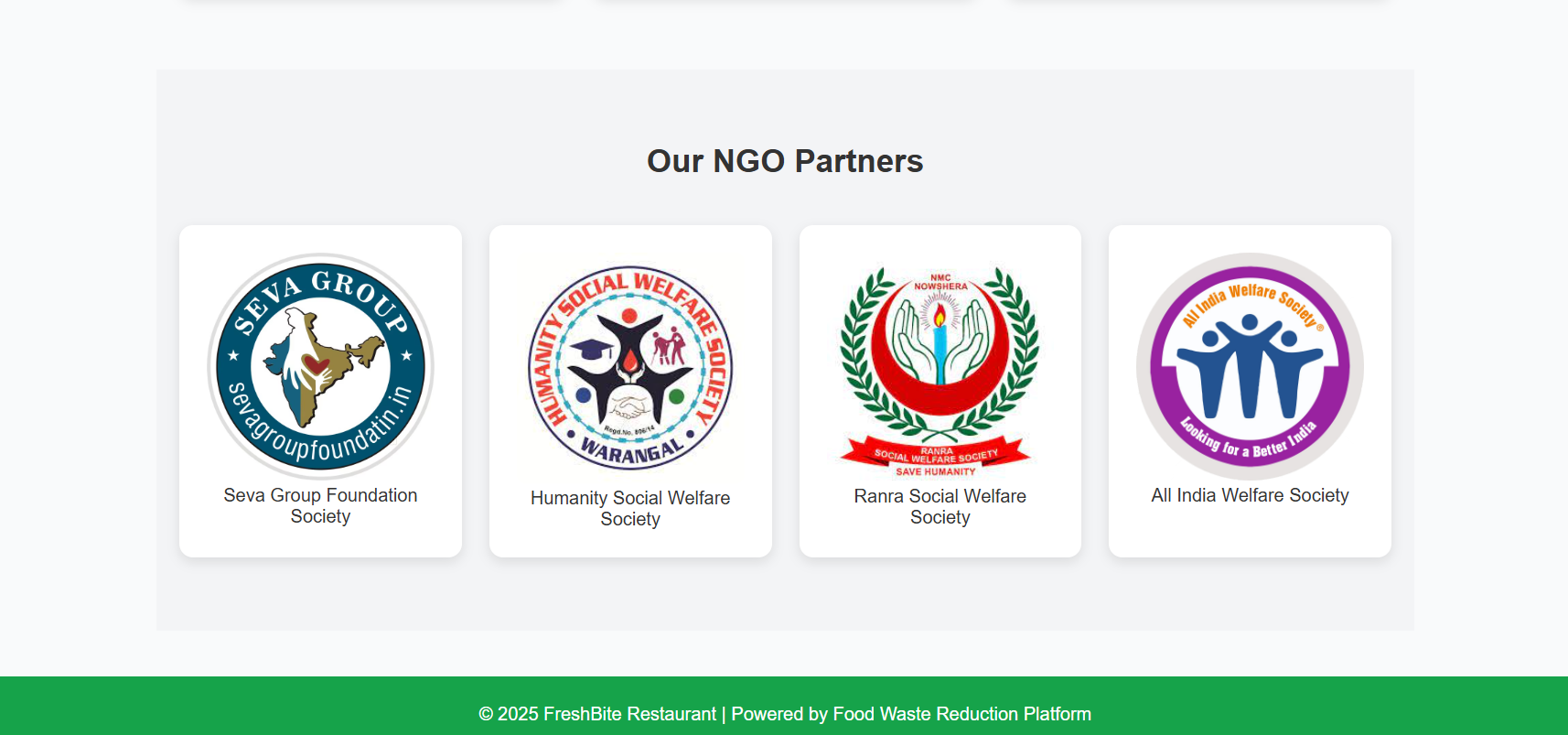
Task: Click the All India Welfare Society logo
Action: pos(1250,366)
